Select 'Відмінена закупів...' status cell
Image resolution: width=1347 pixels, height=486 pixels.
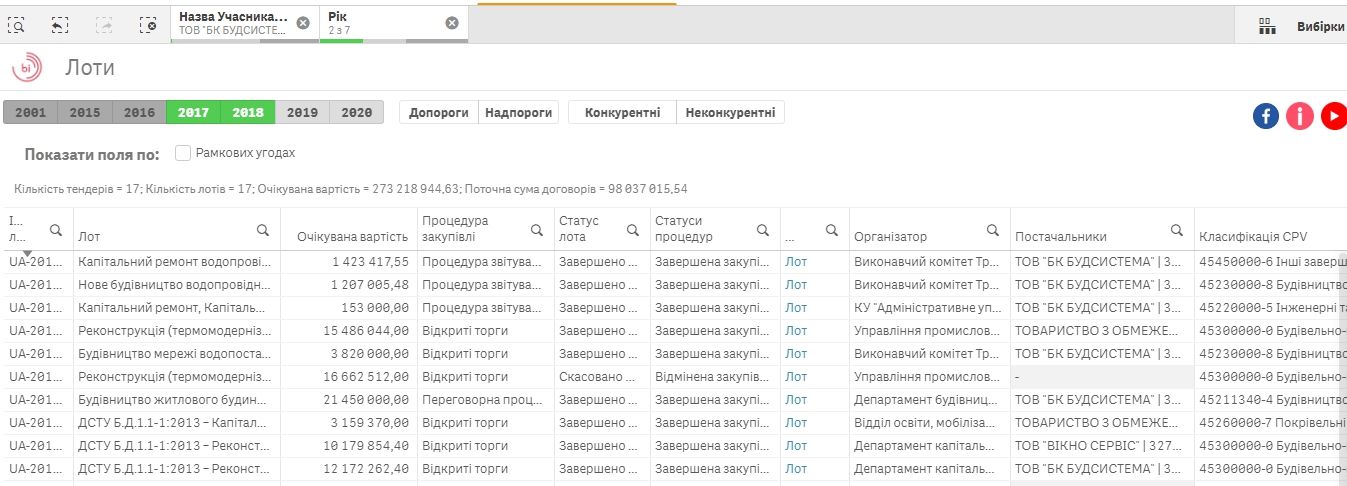(x=714, y=377)
